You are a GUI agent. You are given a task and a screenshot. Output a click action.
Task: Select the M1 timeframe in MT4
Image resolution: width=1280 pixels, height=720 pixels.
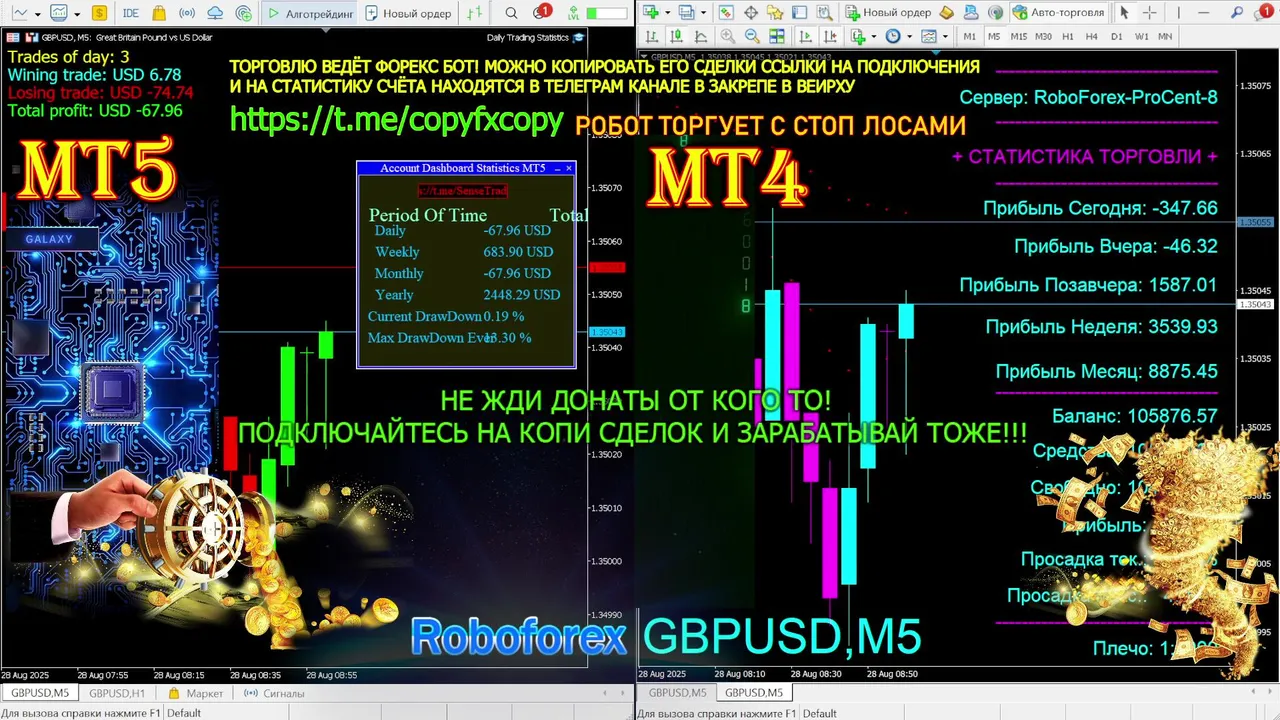[x=969, y=36]
